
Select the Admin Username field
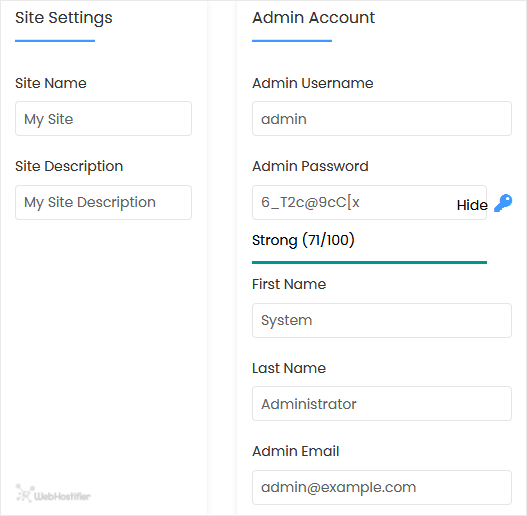click(382, 119)
